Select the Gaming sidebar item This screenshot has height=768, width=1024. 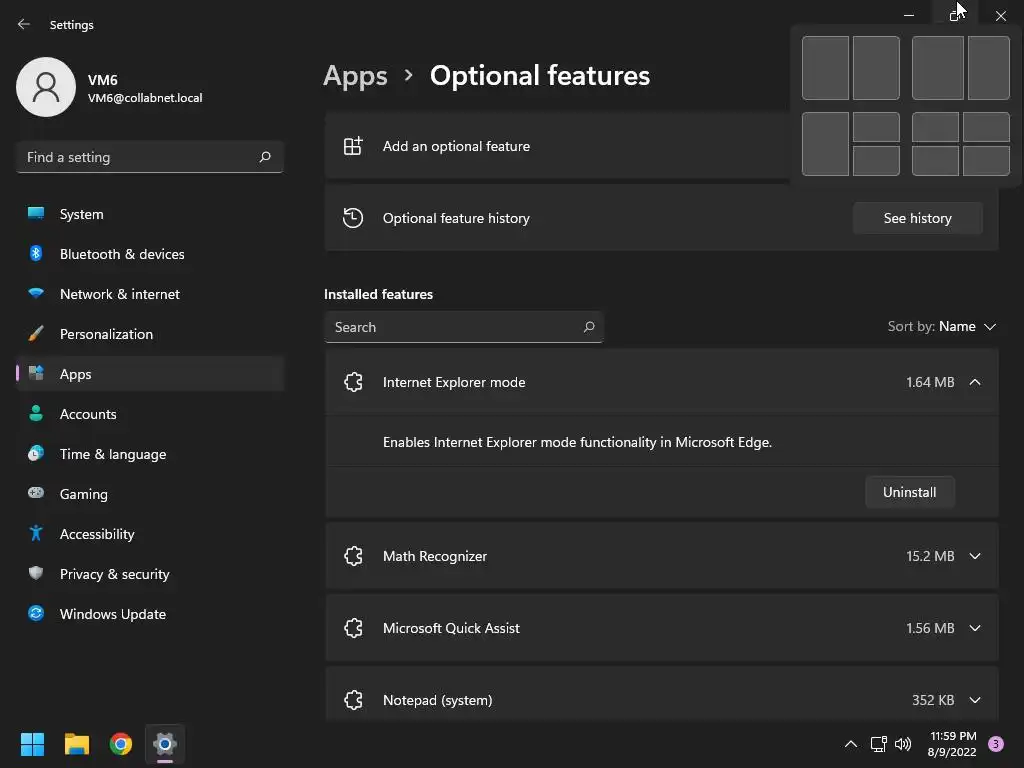pos(83,494)
